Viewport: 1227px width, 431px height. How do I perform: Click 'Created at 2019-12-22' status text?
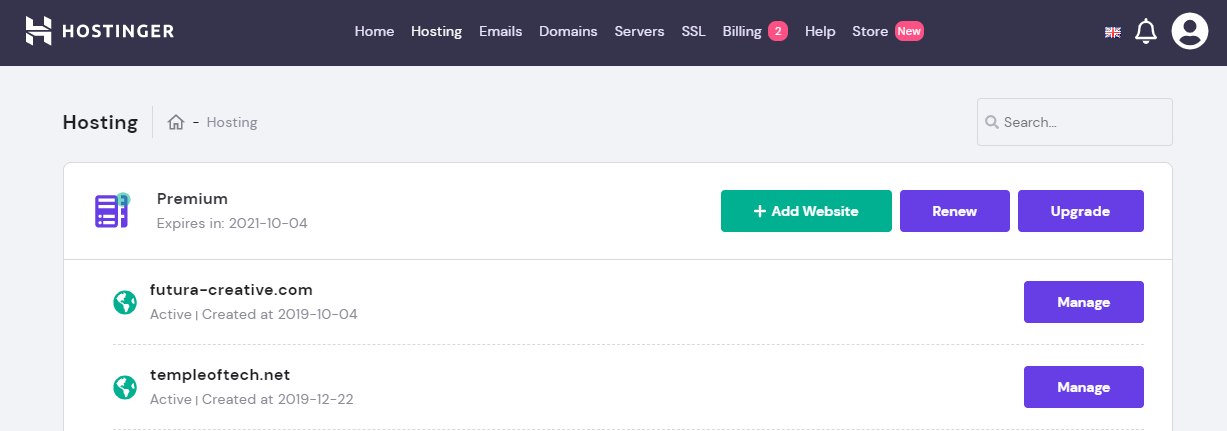coord(278,399)
